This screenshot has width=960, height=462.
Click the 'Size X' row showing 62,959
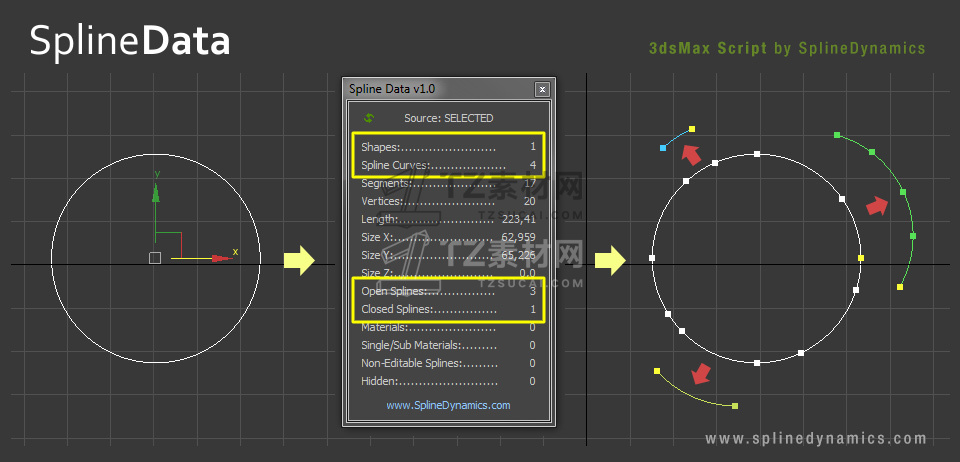click(x=448, y=237)
